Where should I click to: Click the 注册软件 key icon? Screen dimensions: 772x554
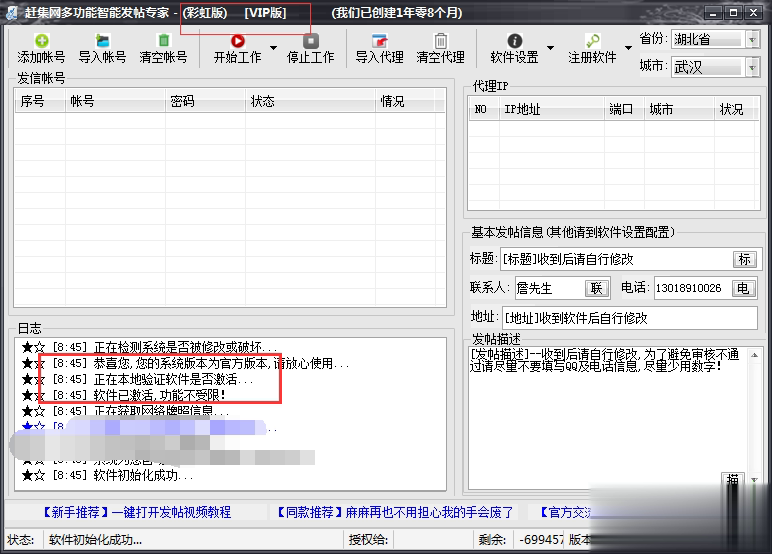tap(592, 40)
